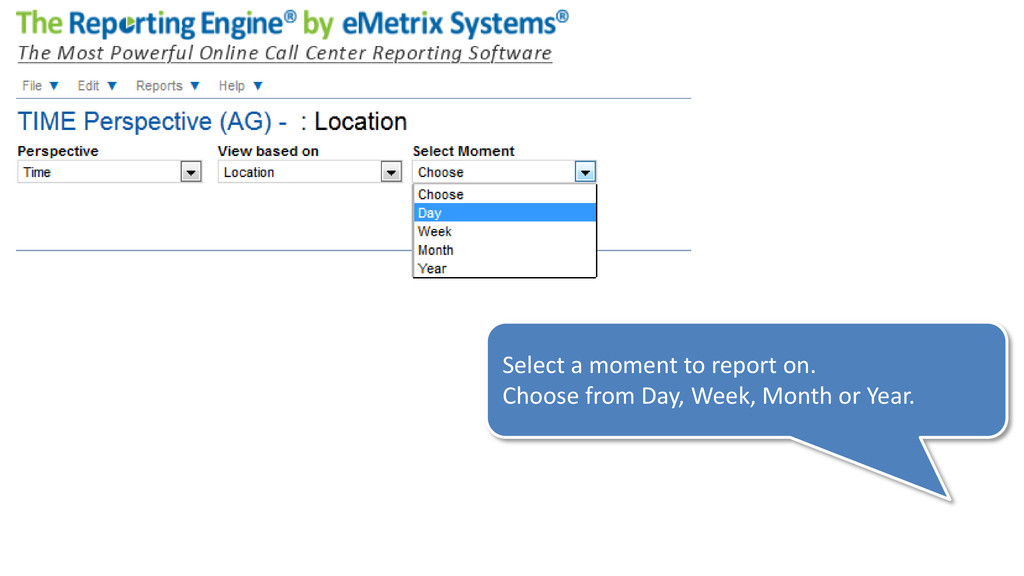Click the 'Most Powerful Online Call Center' tagline
The image size is (1024, 576).
click(285, 54)
